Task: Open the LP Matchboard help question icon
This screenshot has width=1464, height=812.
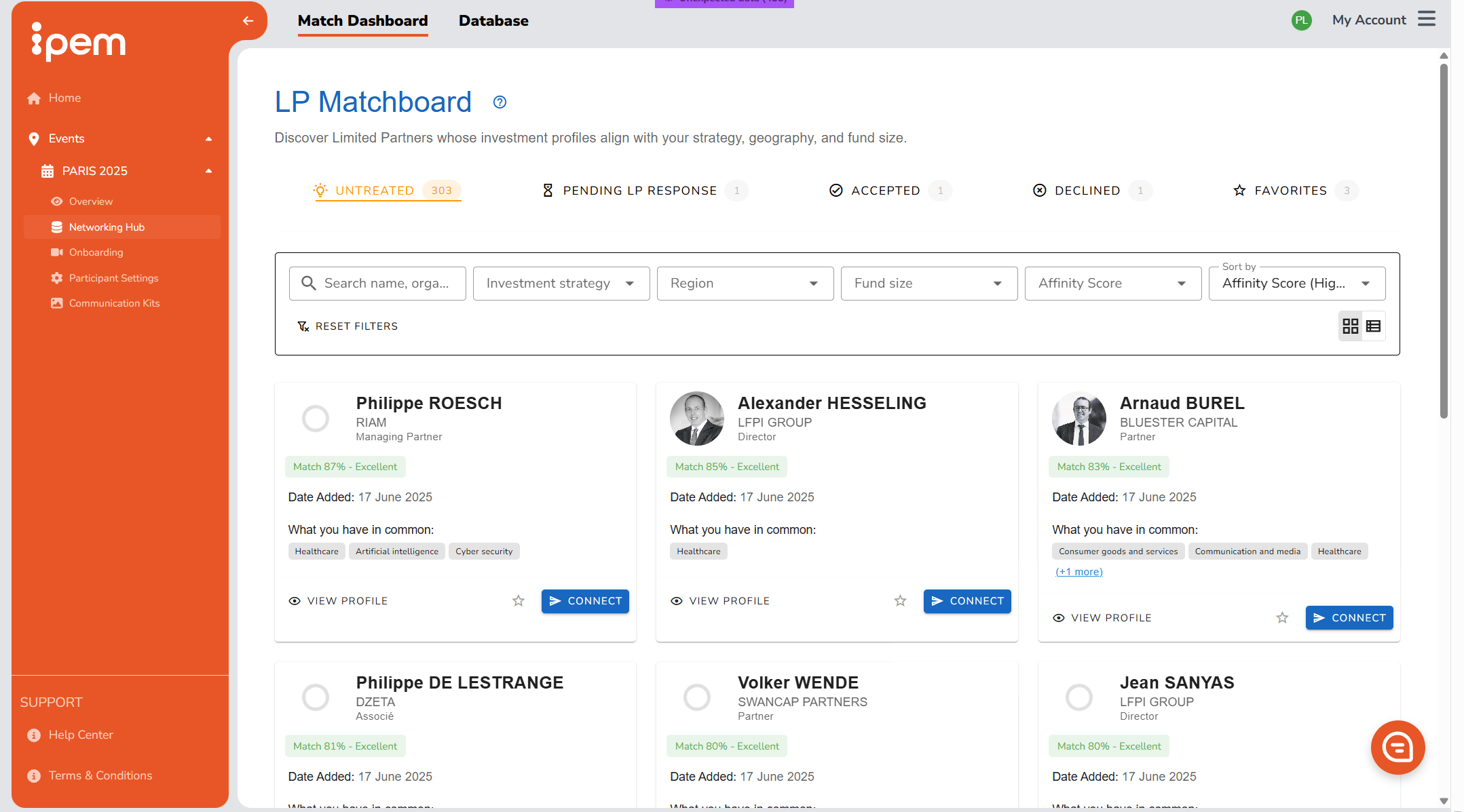Action: click(x=500, y=102)
